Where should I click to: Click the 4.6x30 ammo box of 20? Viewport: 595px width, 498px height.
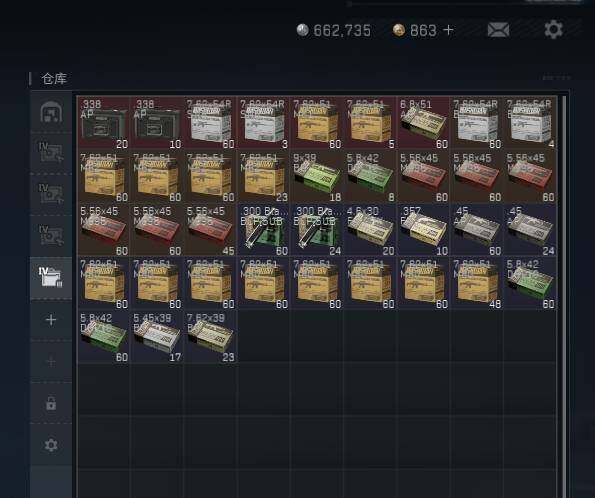(370, 230)
